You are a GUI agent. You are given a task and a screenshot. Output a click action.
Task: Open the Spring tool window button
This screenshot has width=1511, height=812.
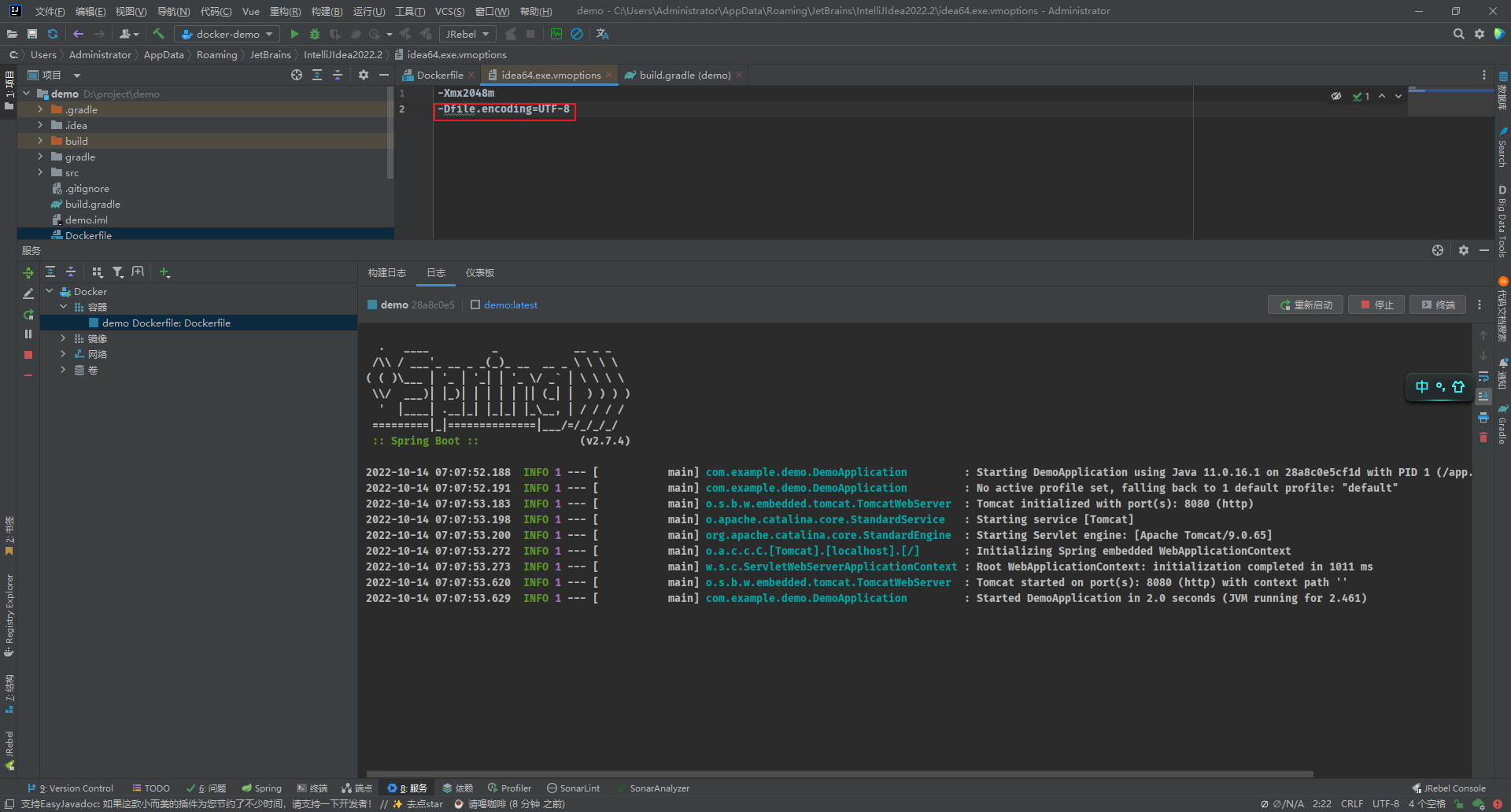point(261,788)
